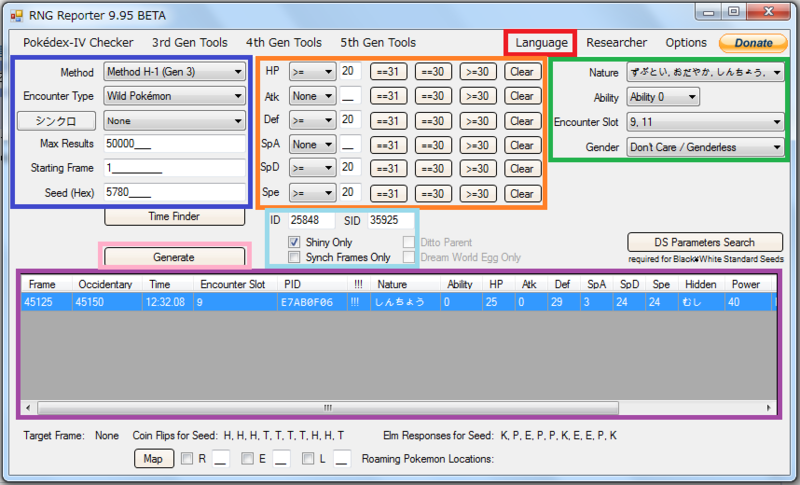The image size is (800, 485).
Task: Click the results scrollbar right arrow
Action: 768,407
